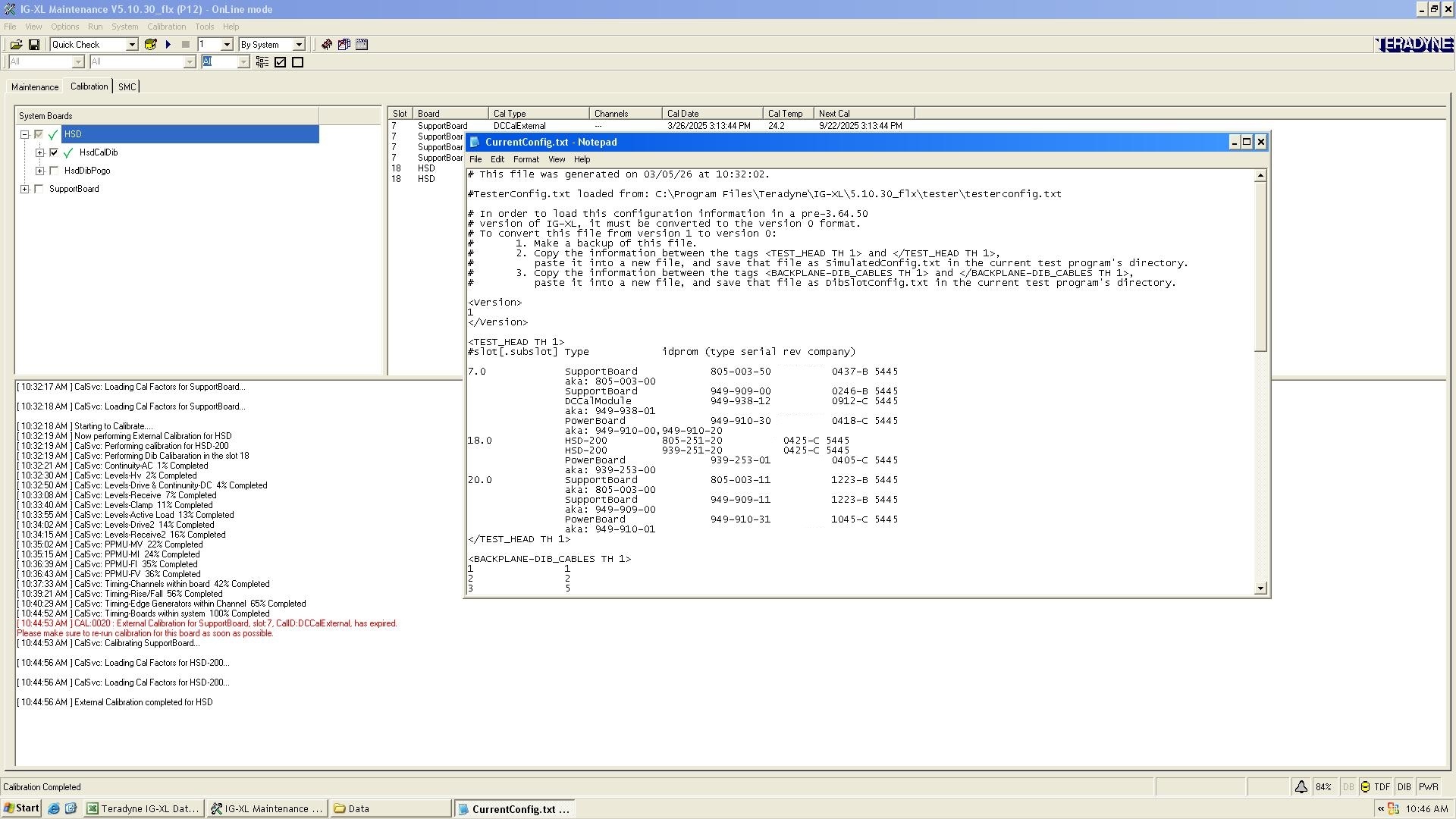The height and width of the screenshot is (819, 1456).
Task: Click the red CAL:0020 expired error line
Action: coord(207,624)
